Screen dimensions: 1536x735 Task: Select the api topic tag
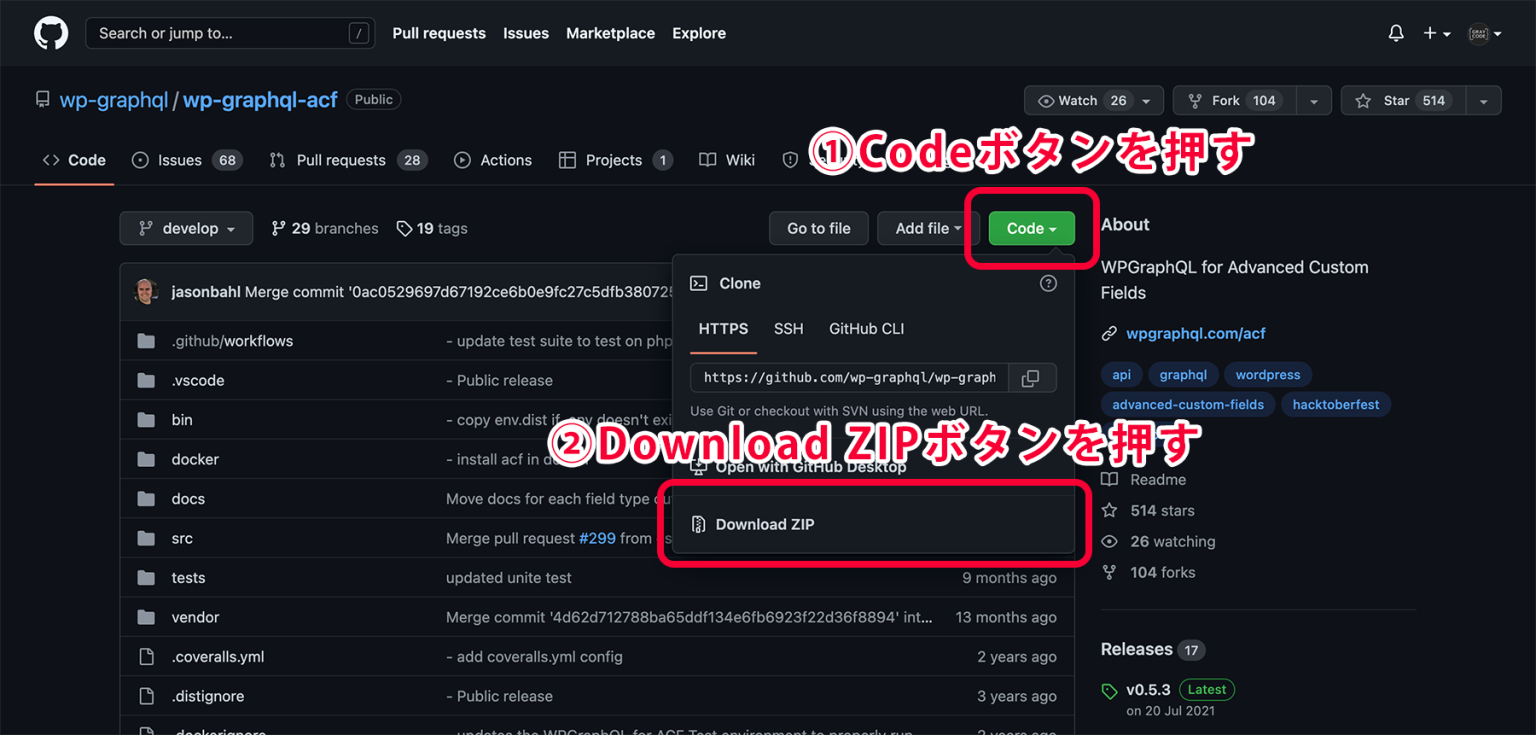pyautogui.click(x=1122, y=375)
